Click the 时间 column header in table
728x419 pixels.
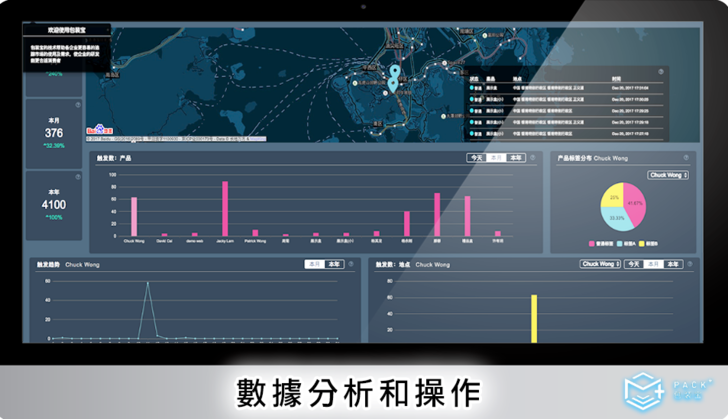(616, 79)
